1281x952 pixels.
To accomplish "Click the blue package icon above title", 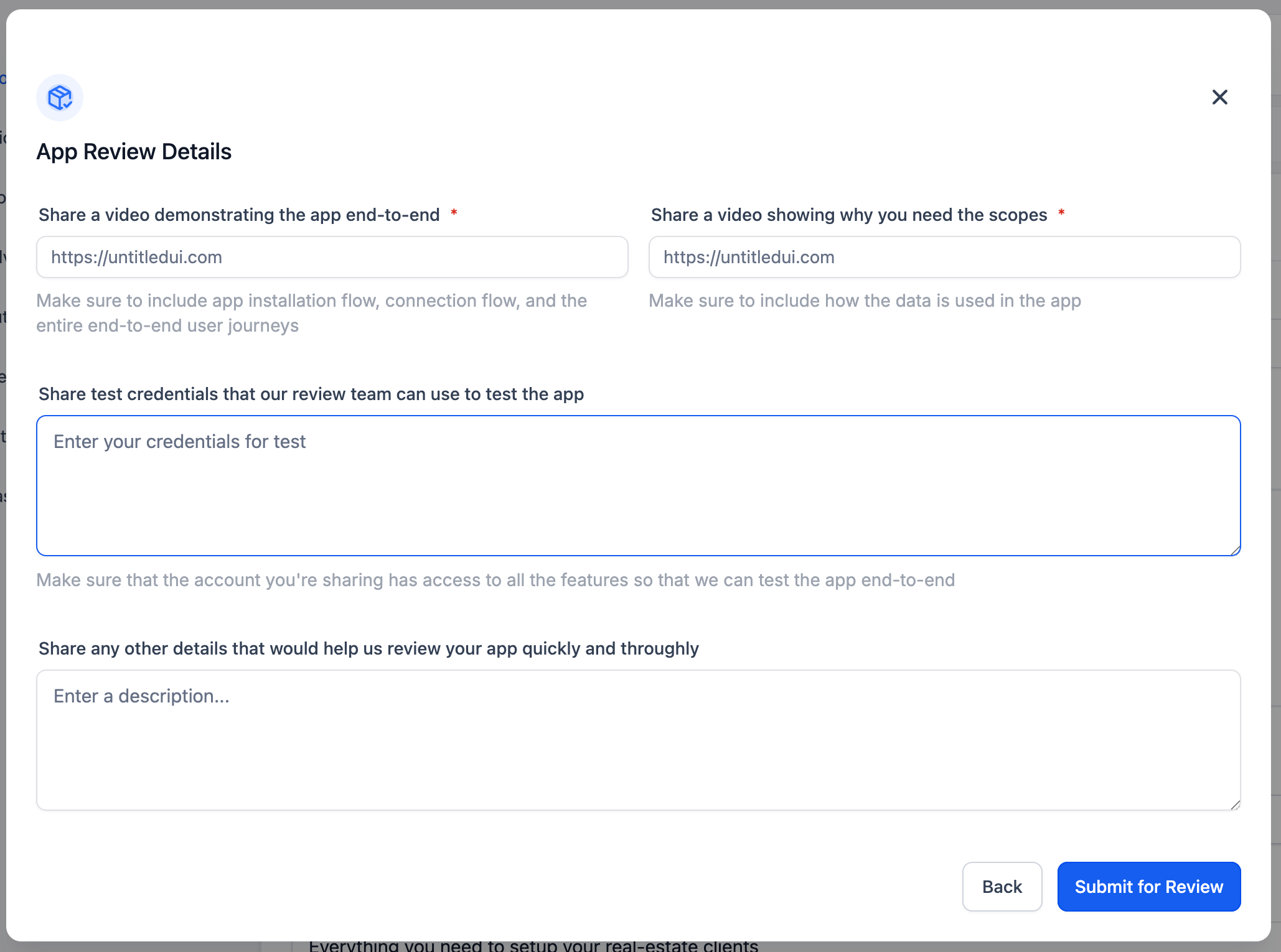I will (x=60, y=98).
